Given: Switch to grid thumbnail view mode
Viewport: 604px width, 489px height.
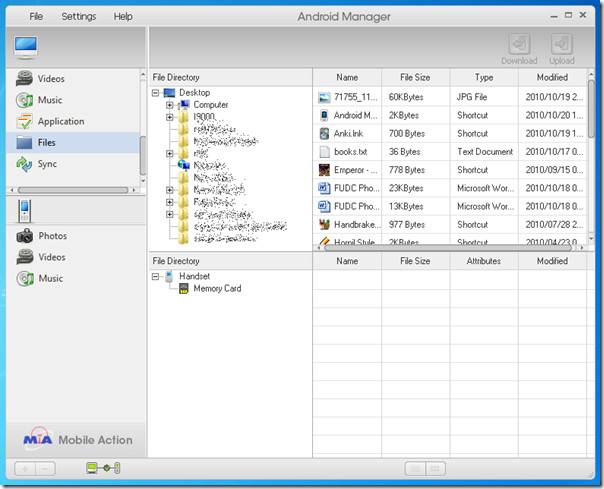Looking at the screenshot, I should pyautogui.click(x=435, y=469).
